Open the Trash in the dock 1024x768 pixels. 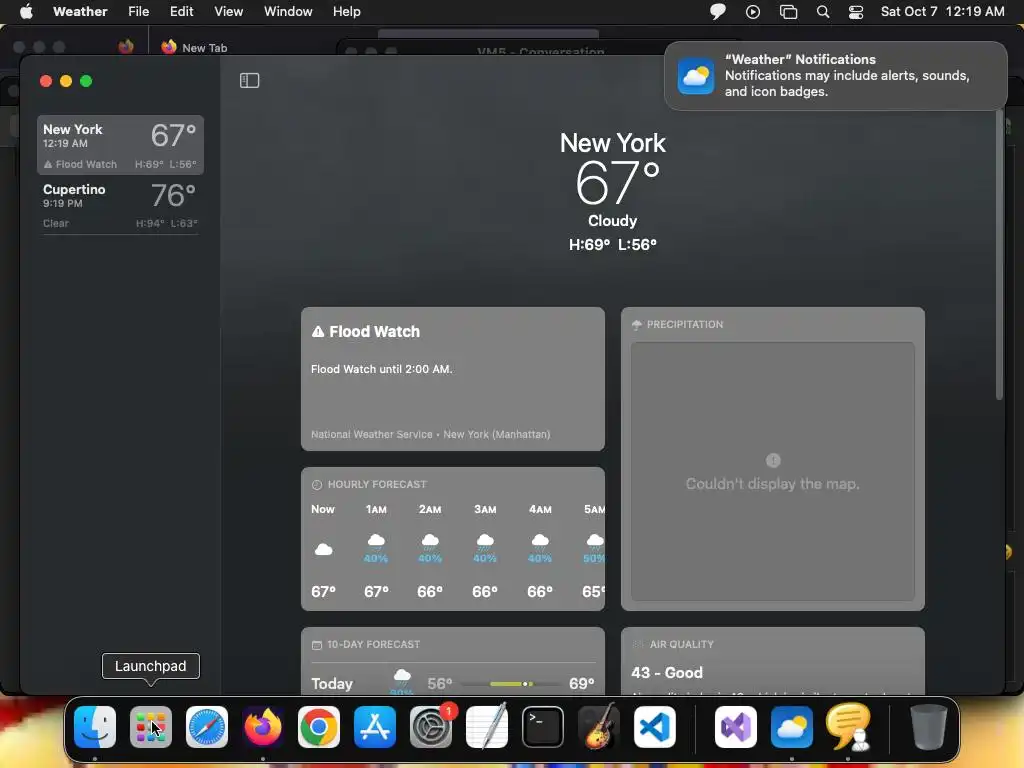pos(928,727)
